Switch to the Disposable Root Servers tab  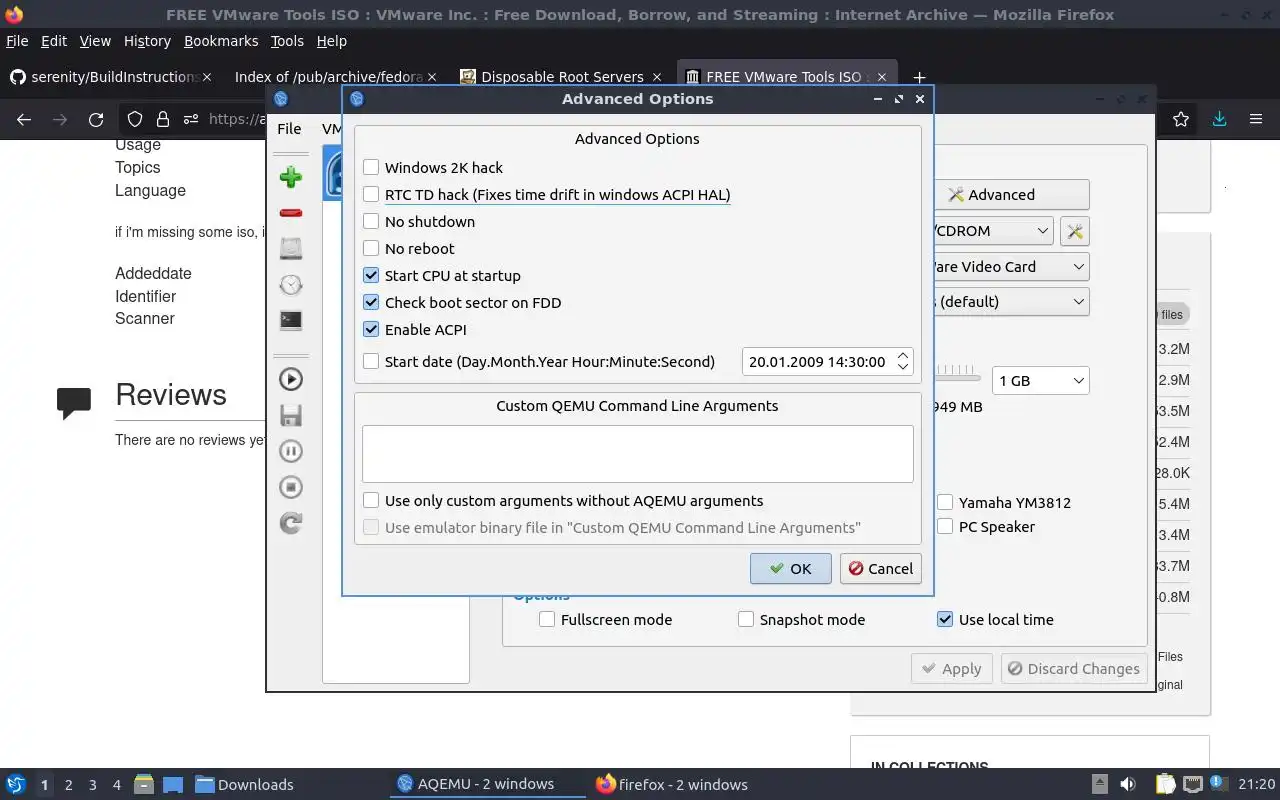point(561,77)
